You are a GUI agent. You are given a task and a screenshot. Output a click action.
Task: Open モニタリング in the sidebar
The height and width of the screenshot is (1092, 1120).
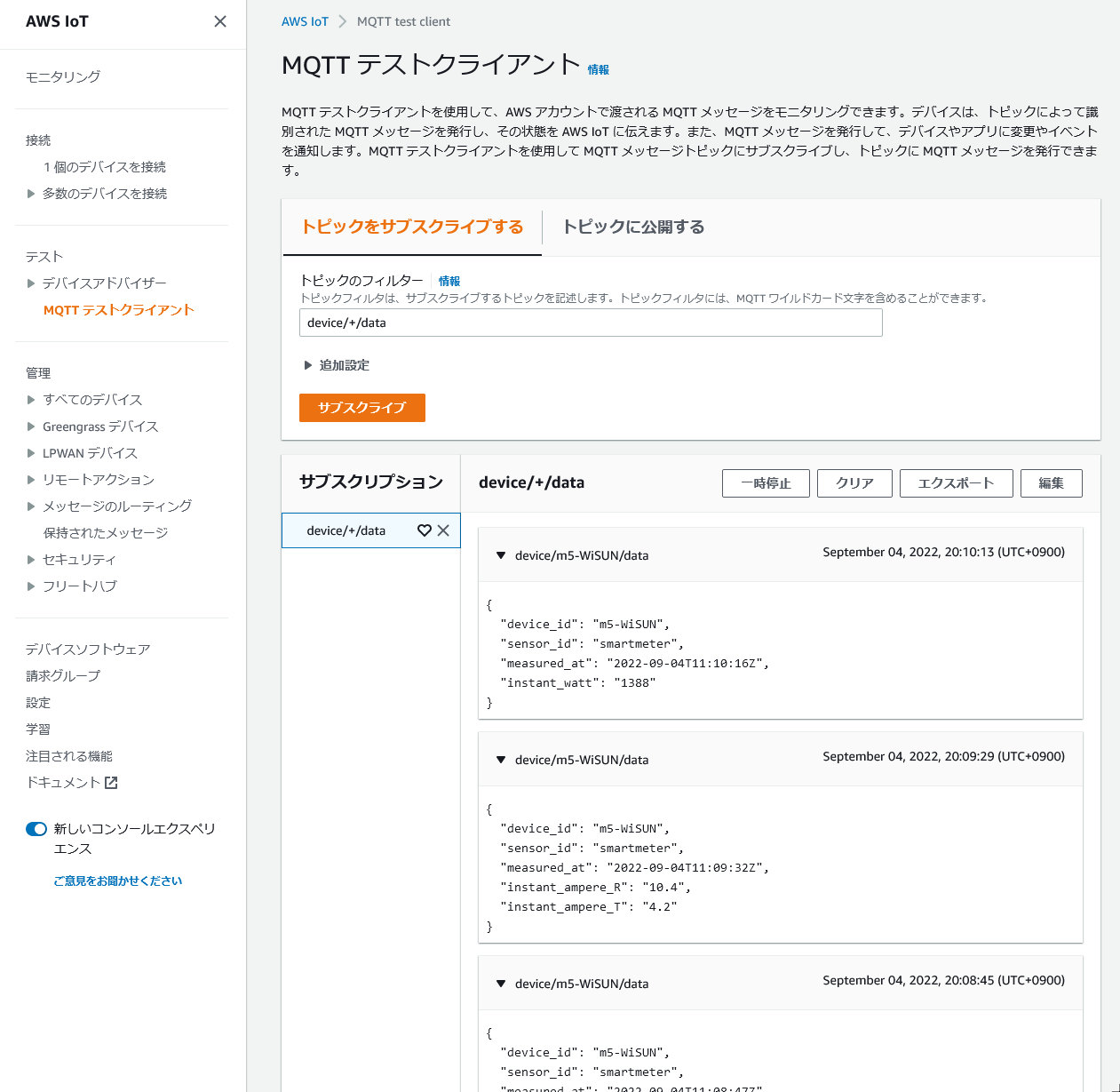coord(63,77)
